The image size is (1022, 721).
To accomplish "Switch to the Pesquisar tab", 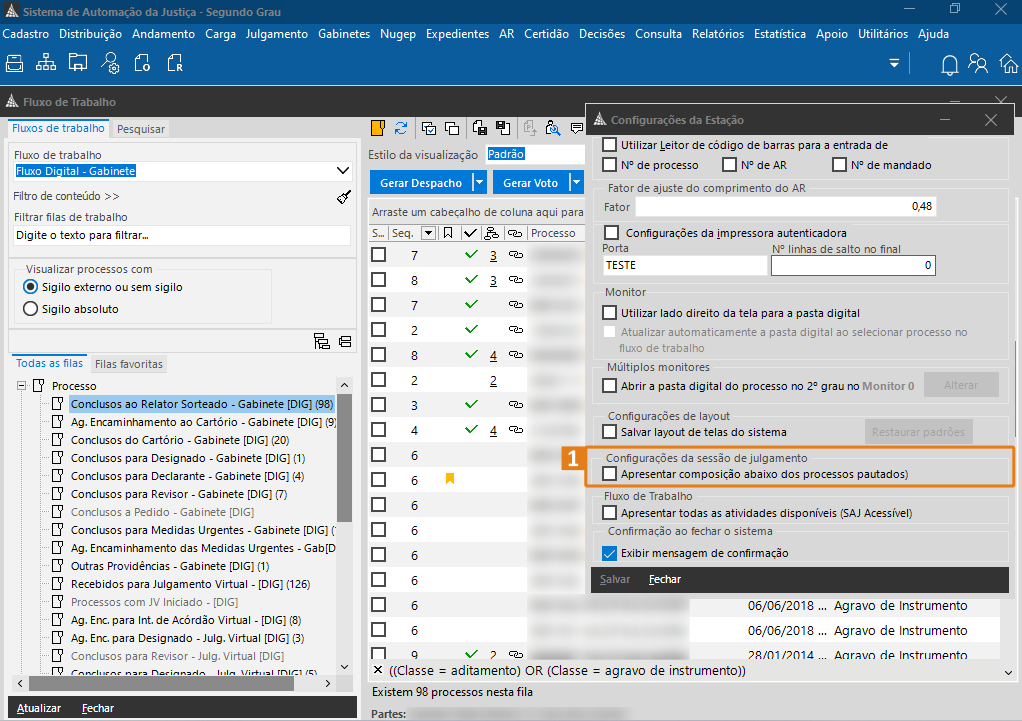I will 141,128.
